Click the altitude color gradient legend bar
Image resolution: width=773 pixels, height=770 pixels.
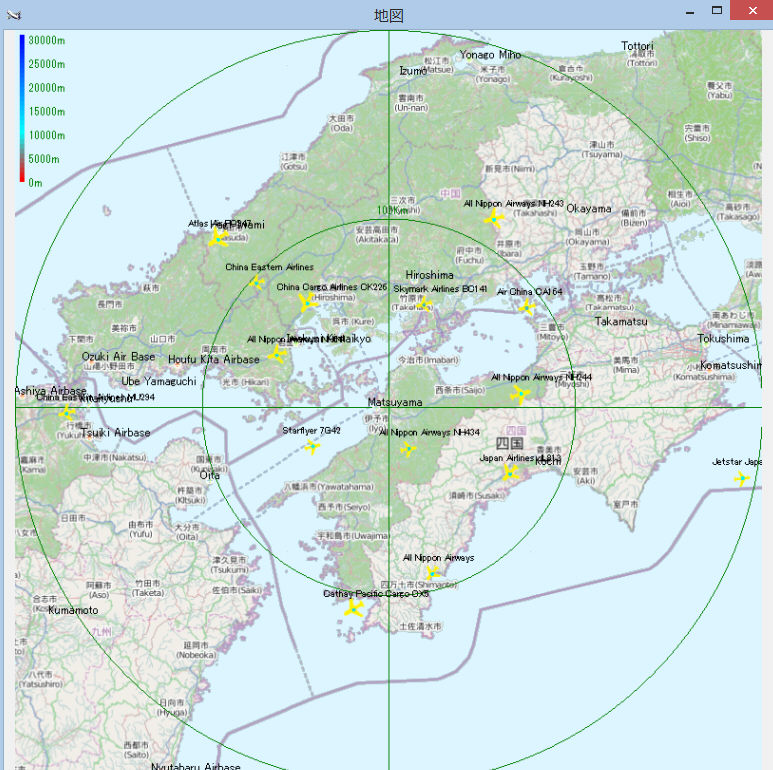pyautogui.click(x=22, y=110)
